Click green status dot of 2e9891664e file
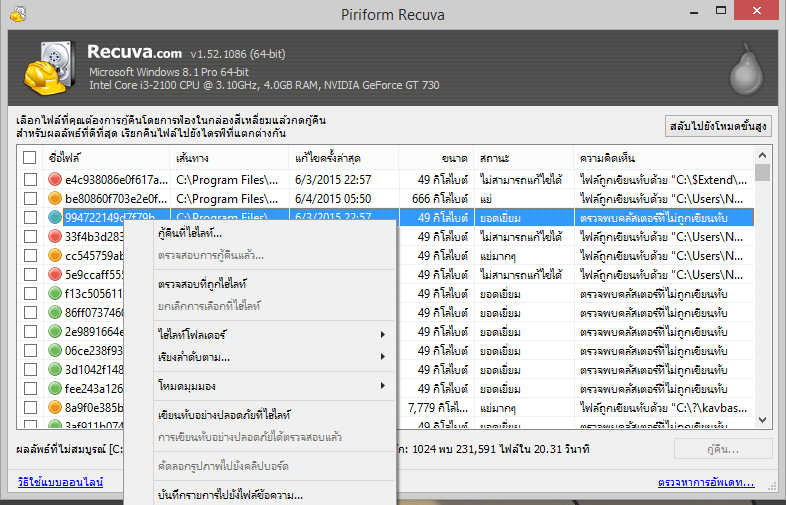The width and height of the screenshot is (786, 505). point(55,331)
